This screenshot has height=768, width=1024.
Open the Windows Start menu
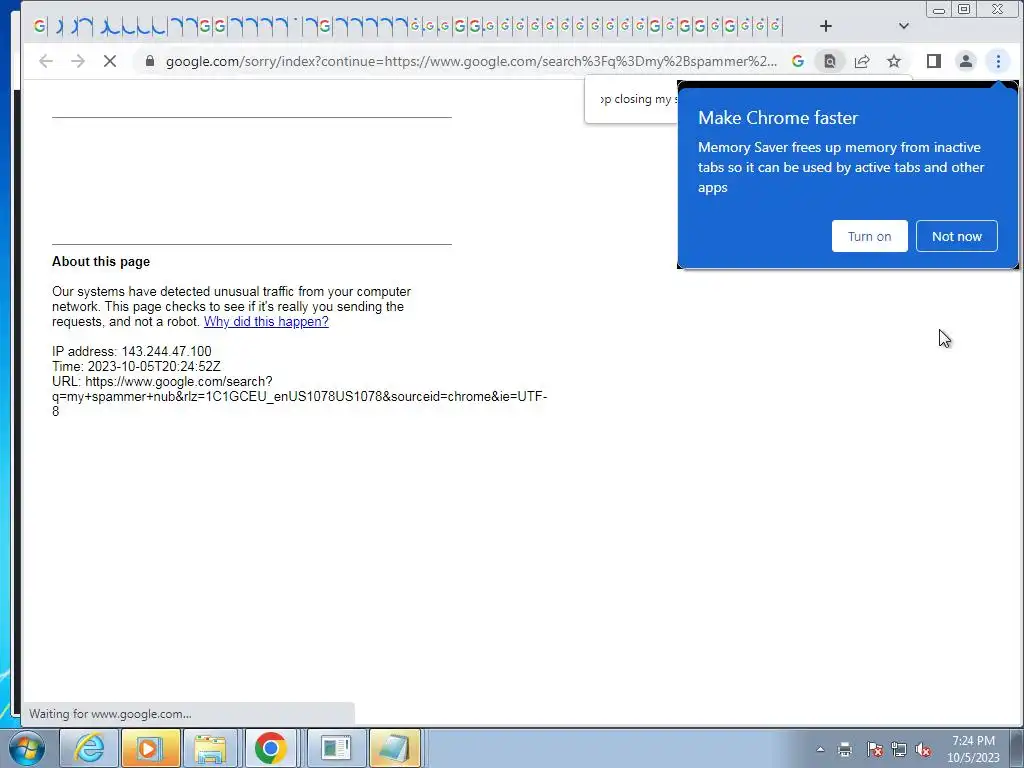(26, 749)
